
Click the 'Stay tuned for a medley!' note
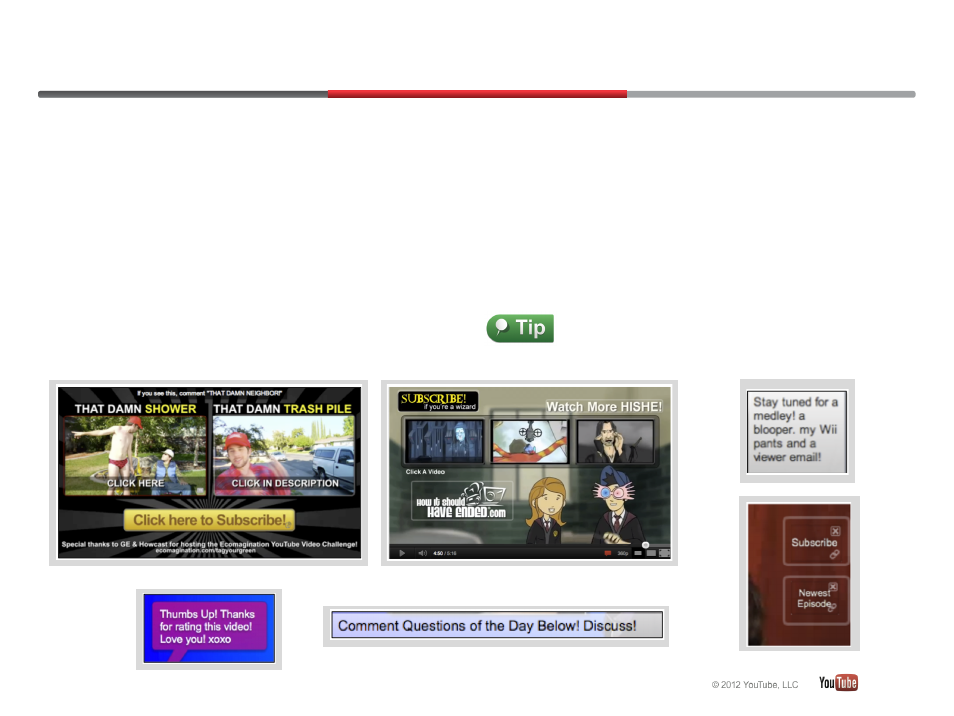[x=797, y=431]
